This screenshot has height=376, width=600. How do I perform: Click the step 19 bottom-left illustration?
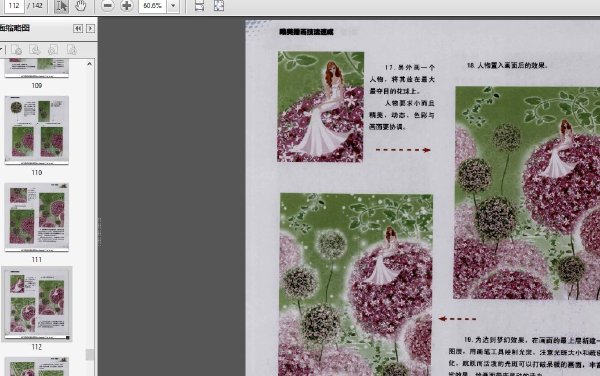356,285
